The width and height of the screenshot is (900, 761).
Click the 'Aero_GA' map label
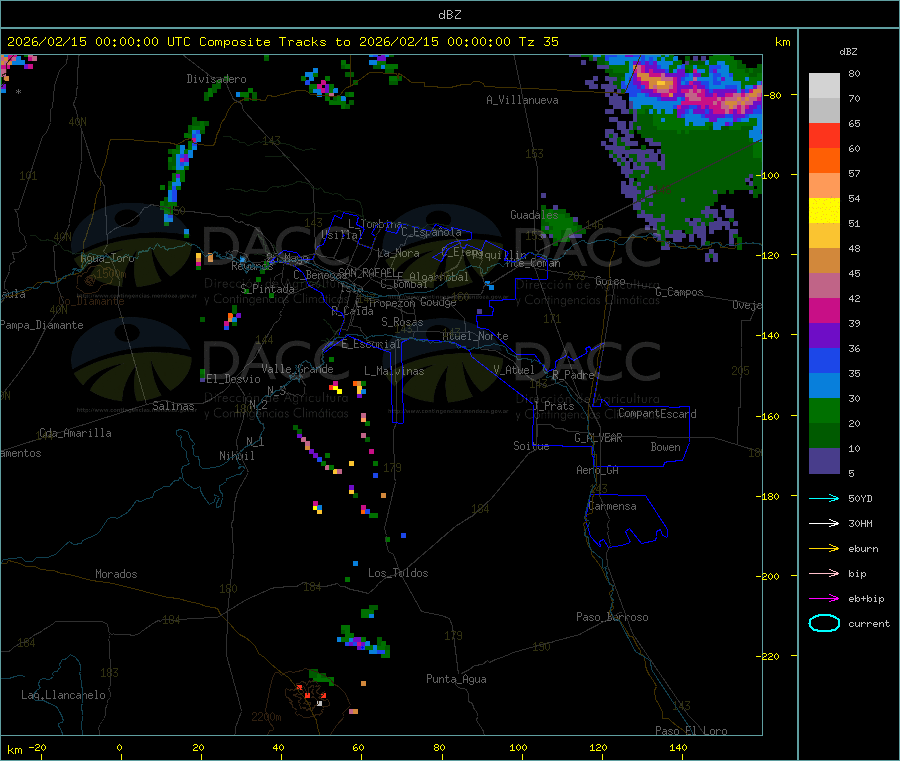click(597, 470)
